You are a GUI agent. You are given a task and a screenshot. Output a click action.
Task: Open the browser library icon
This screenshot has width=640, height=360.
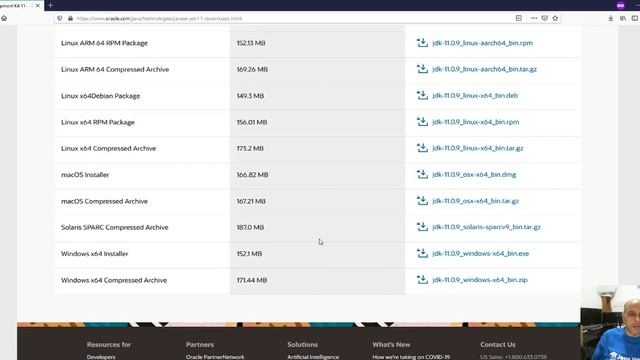[x=623, y=18]
